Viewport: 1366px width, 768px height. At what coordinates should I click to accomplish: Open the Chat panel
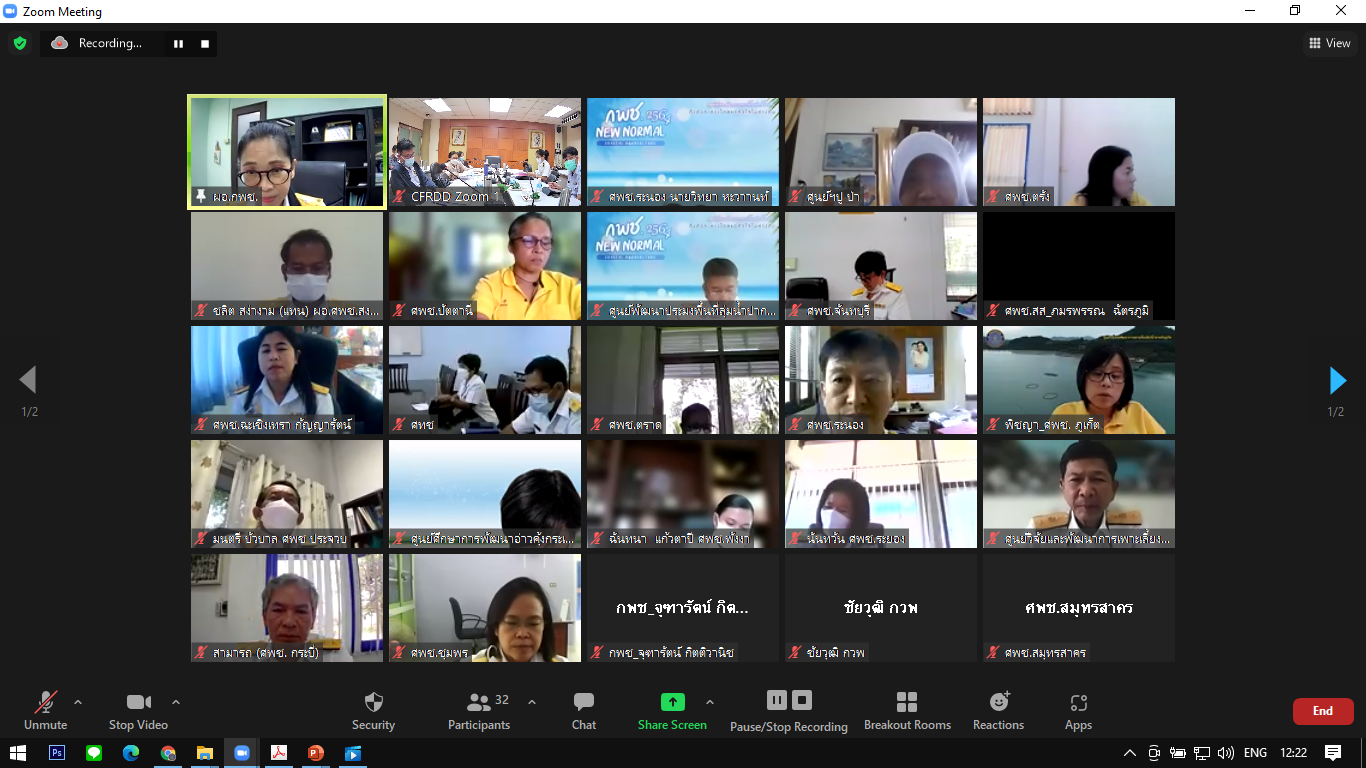coord(584,711)
